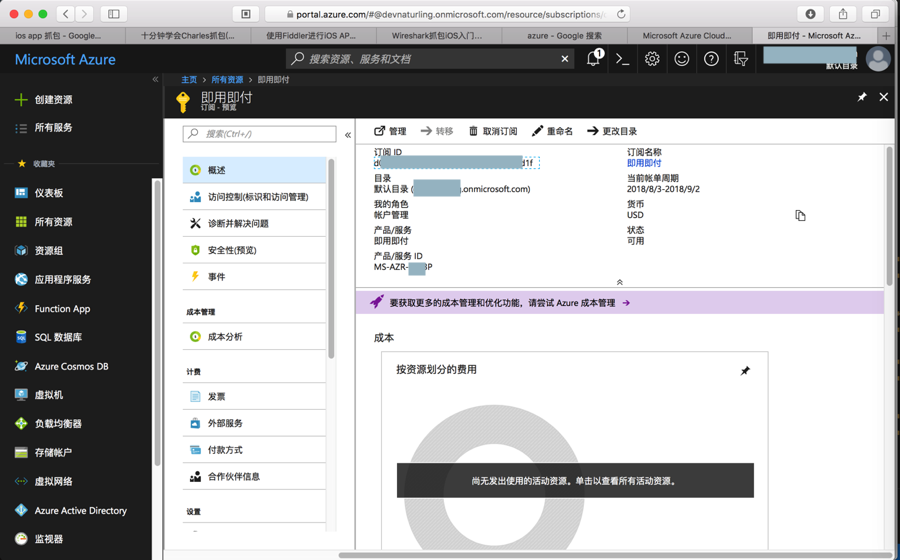Collapse the resource menu double chevron
The width and height of the screenshot is (900, 560).
pos(348,135)
